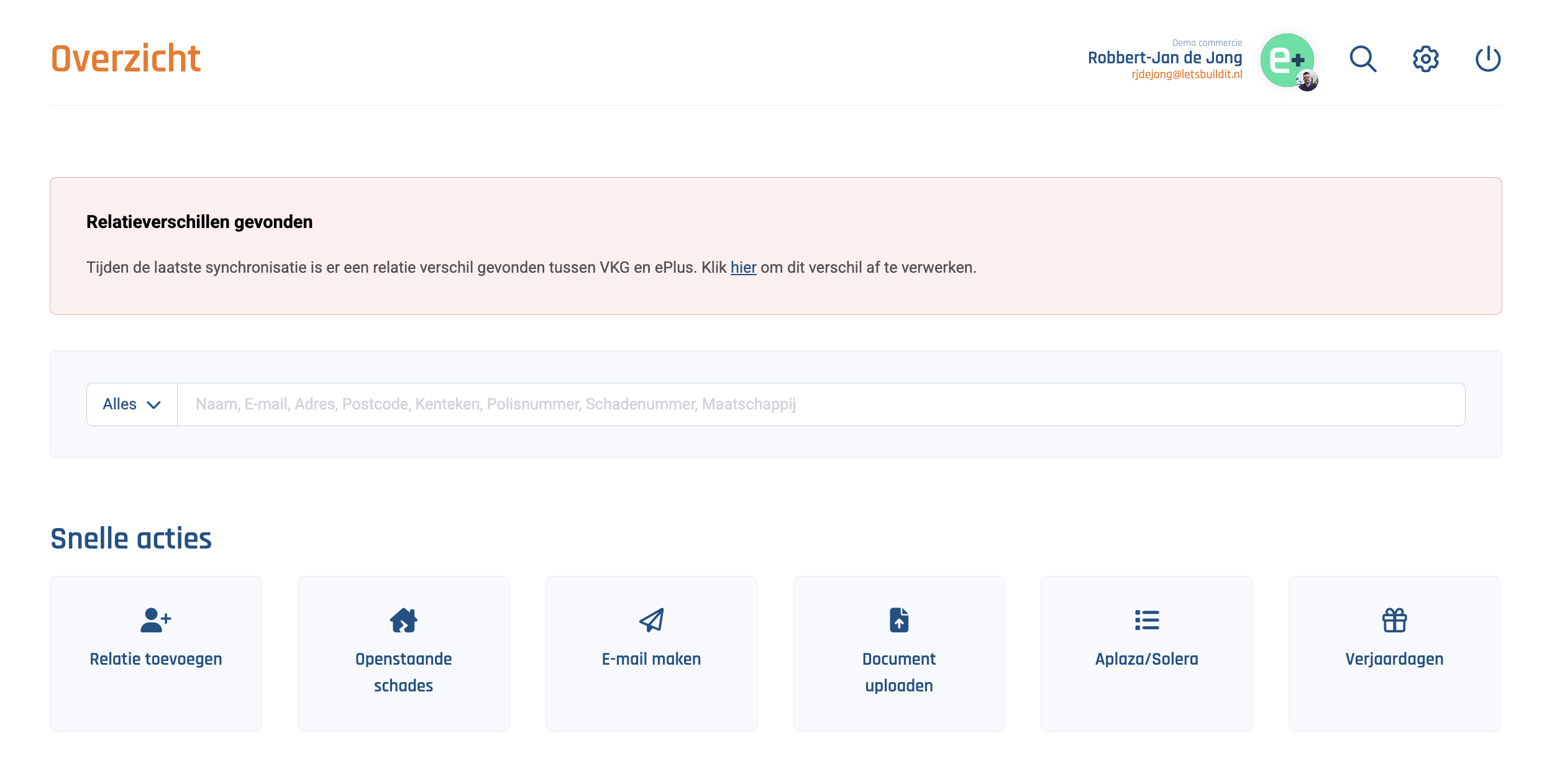Open settings via the gear icon

tap(1425, 60)
